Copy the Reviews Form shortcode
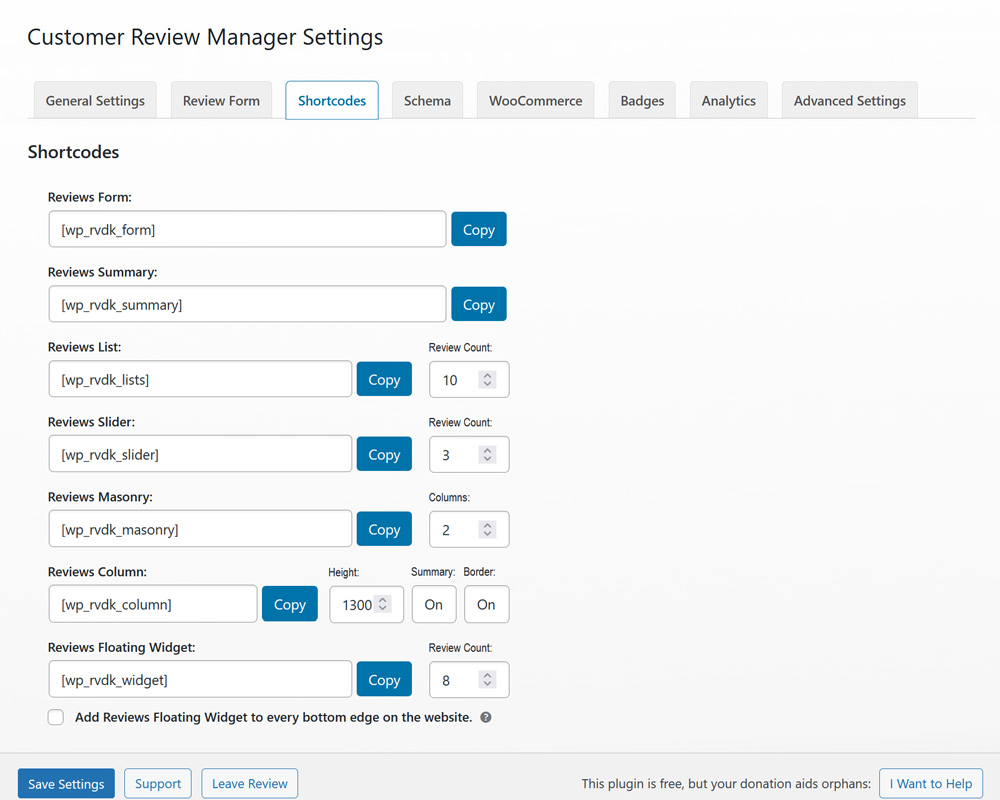This screenshot has height=800, width=1000. (x=478, y=229)
